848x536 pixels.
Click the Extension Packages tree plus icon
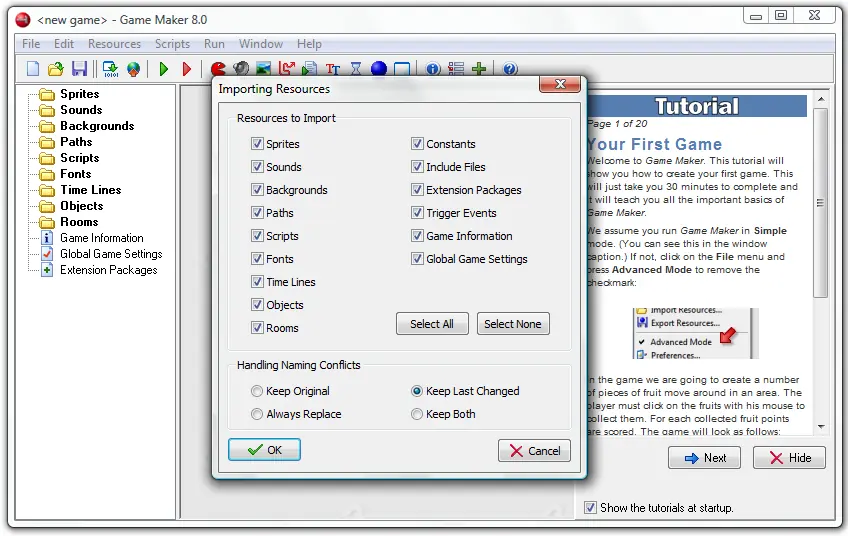coord(47,270)
